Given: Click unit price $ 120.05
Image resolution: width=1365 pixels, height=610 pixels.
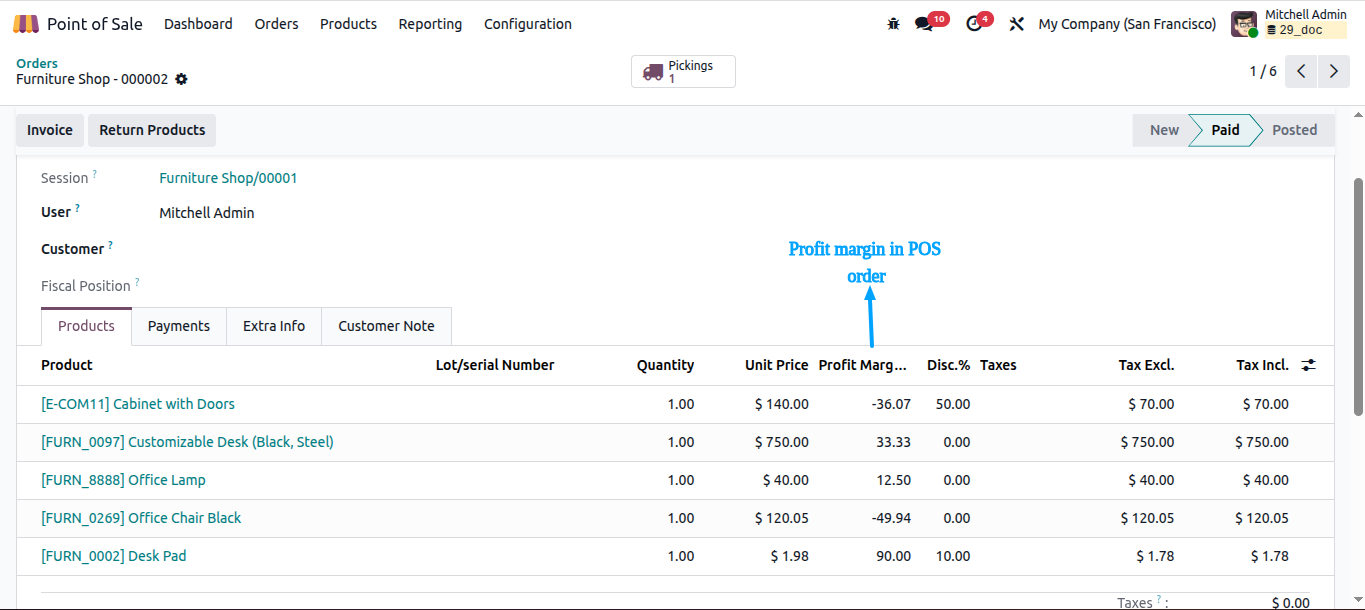Looking at the screenshot, I should click(x=781, y=518).
